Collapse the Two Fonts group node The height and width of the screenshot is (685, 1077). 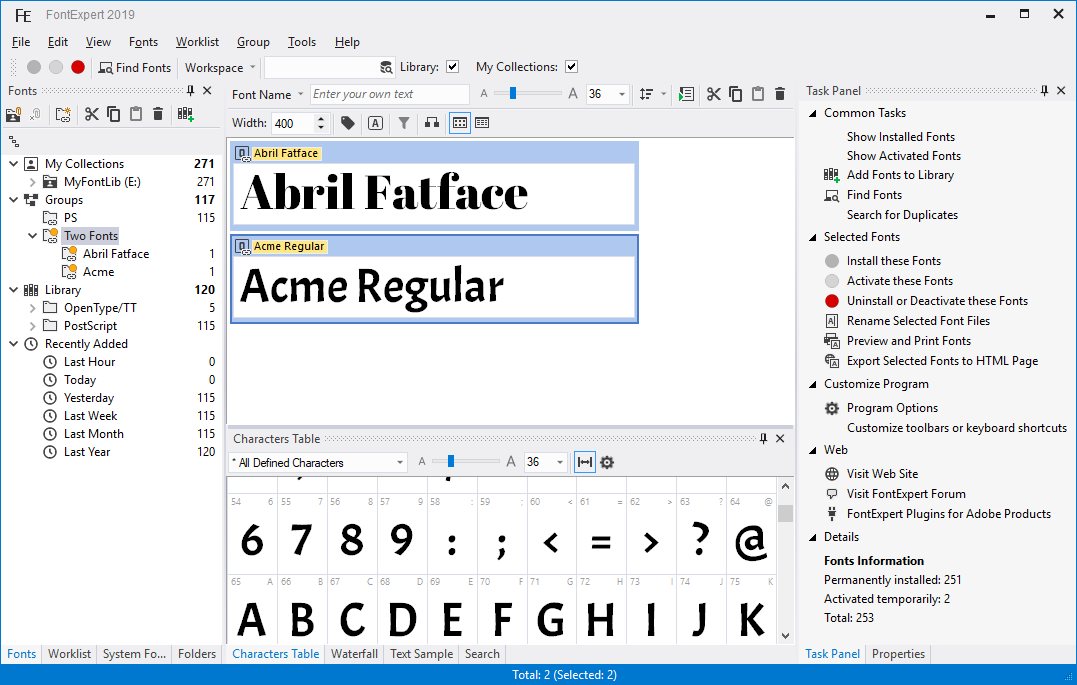pyautogui.click(x=32, y=236)
